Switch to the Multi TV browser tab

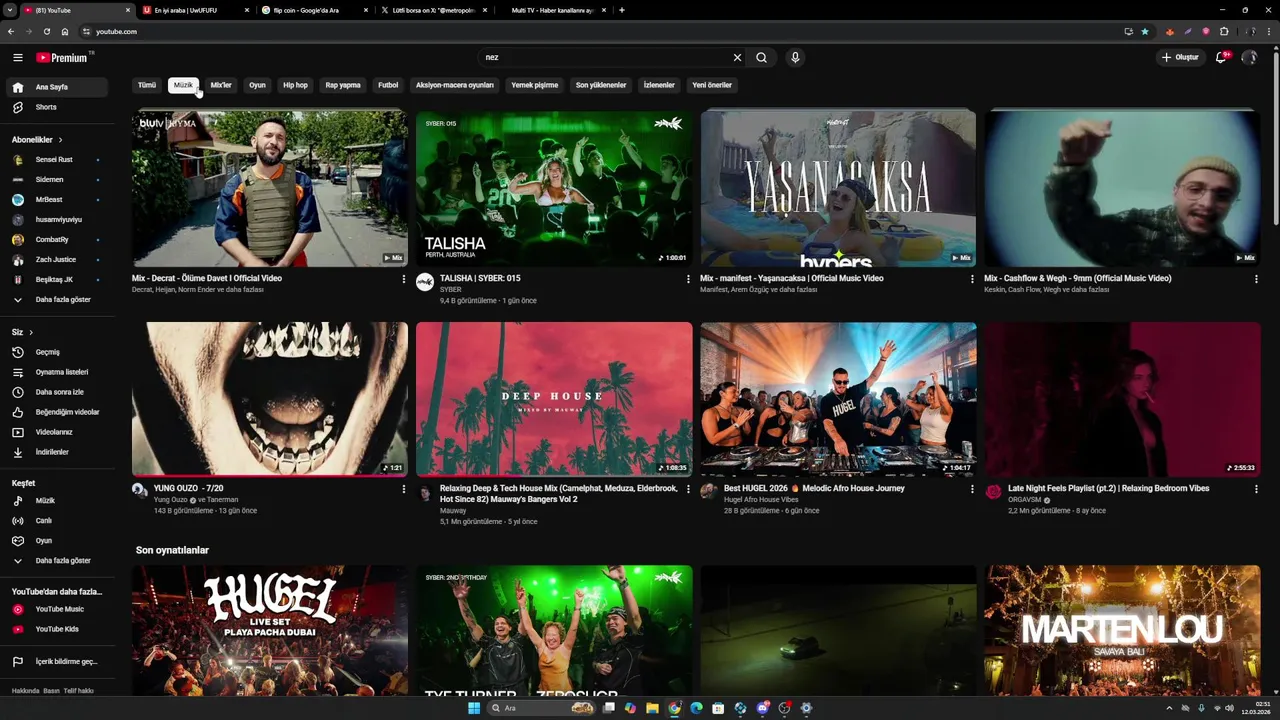click(551, 10)
